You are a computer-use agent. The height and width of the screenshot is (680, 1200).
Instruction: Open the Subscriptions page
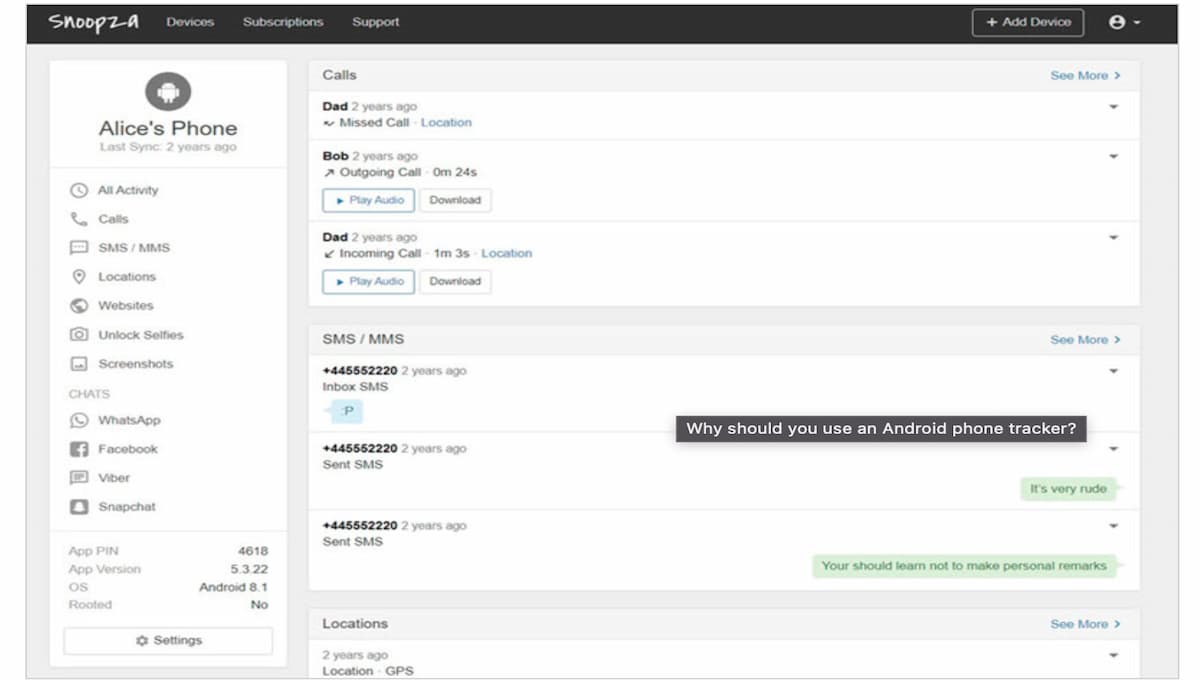click(x=283, y=21)
